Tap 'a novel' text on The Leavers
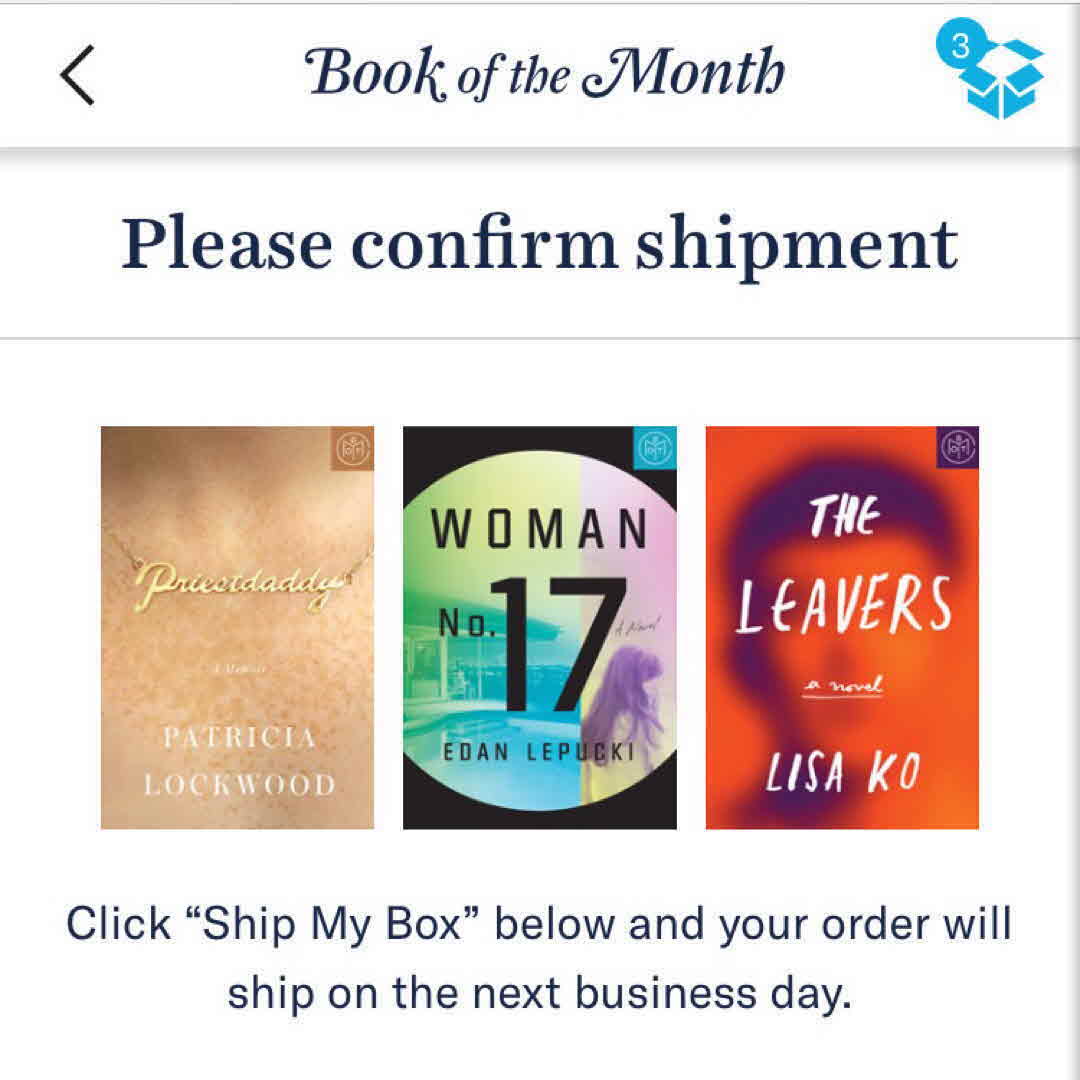This screenshot has height=1080, width=1080. click(842, 687)
